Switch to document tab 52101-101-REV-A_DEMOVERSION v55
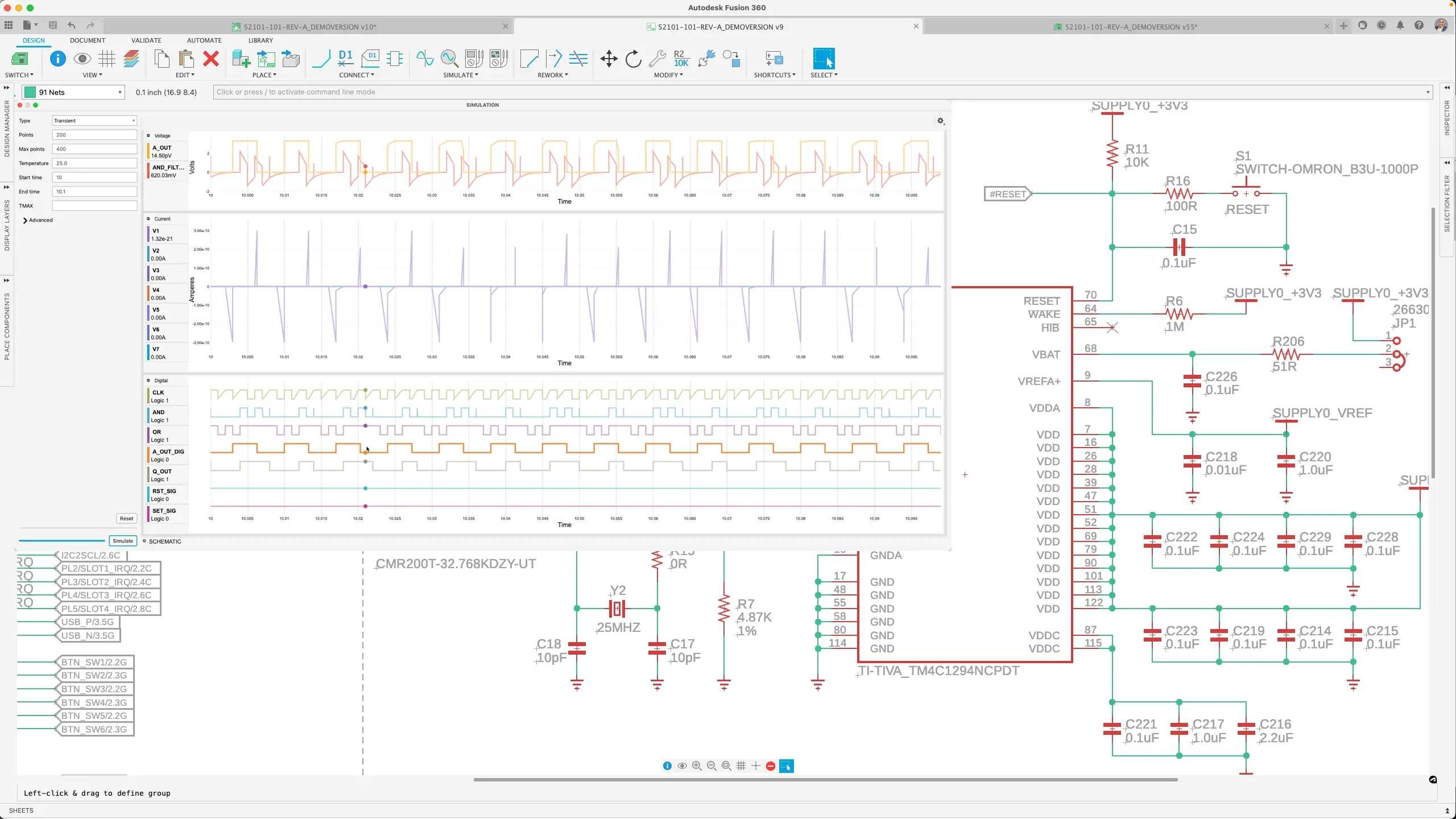1456x819 pixels. [1131, 27]
